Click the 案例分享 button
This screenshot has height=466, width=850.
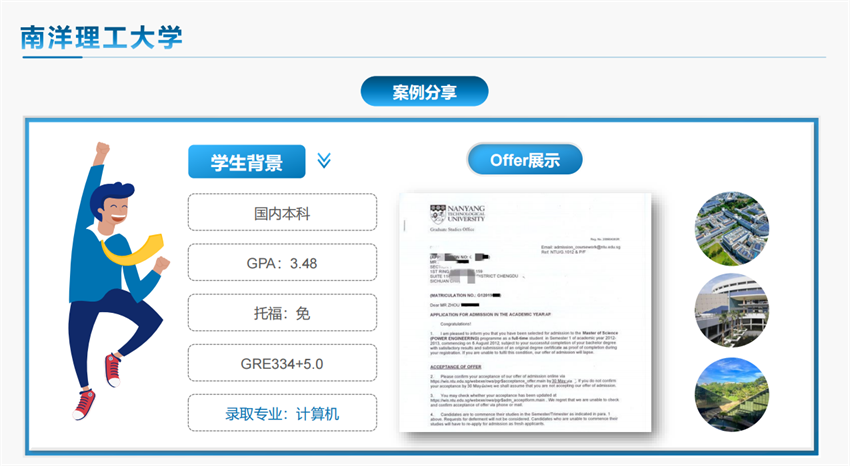click(x=424, y=92)
